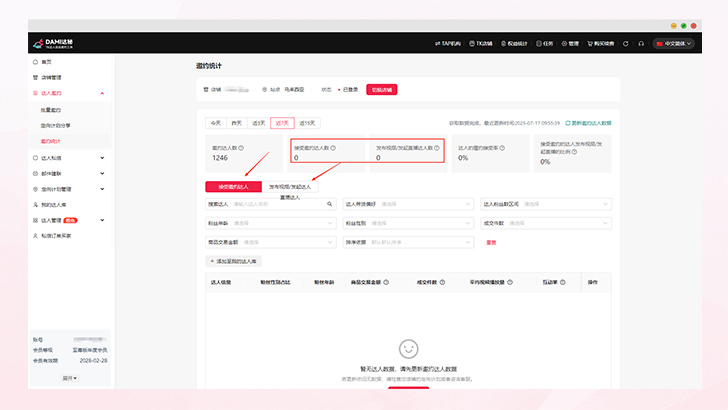Click the yellow minimize window dot
Image resolution: width=728 pixels, height=410 pixels.
coord(673,26)
